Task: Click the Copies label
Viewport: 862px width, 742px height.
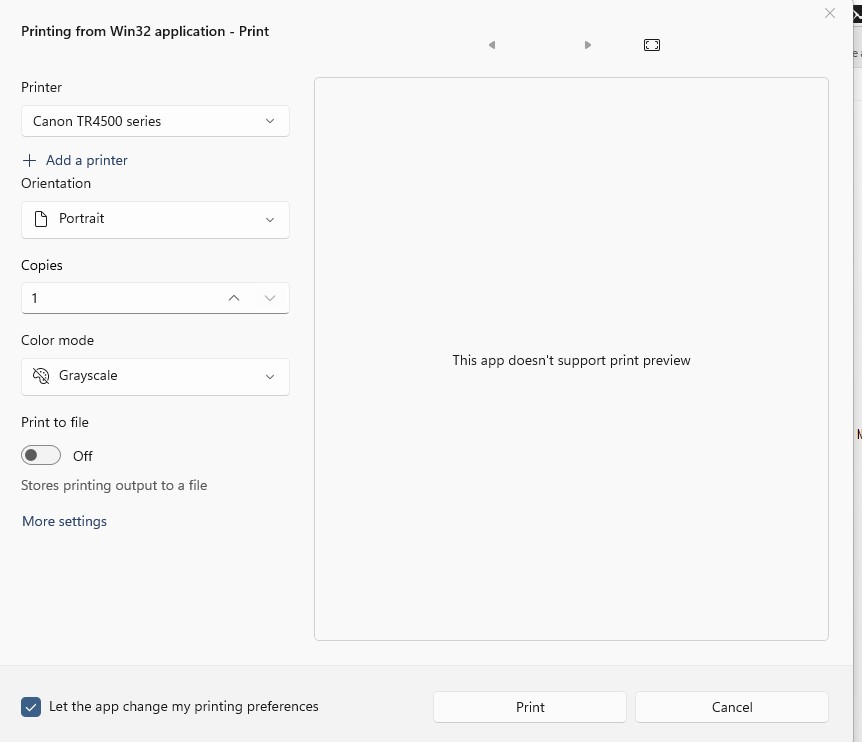Action: 42,265
